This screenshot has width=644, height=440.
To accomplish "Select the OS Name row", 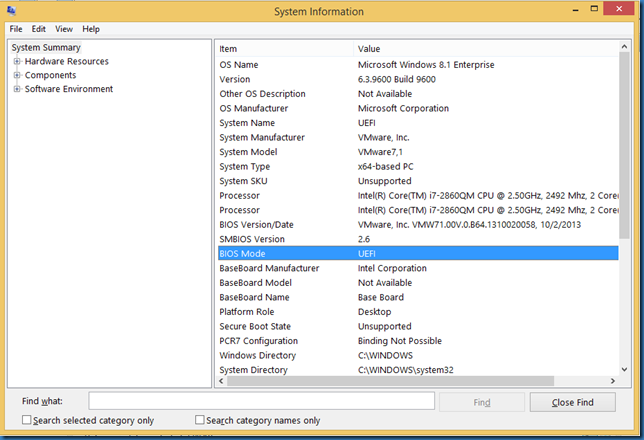I will (x=418, y=65).
